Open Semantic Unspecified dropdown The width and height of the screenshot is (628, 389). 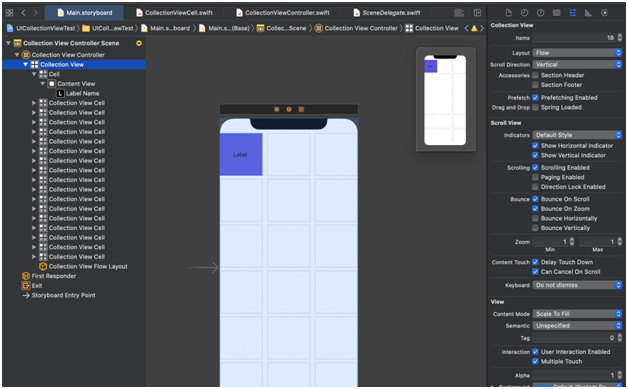click(x=577, y=326)
